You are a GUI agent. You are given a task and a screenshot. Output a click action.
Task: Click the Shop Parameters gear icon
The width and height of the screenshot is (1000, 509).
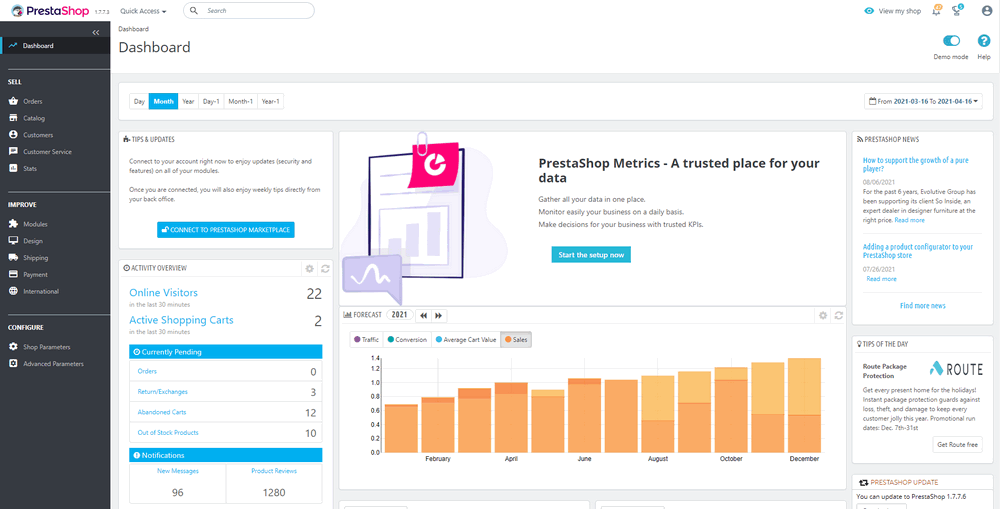click(13, 346)
